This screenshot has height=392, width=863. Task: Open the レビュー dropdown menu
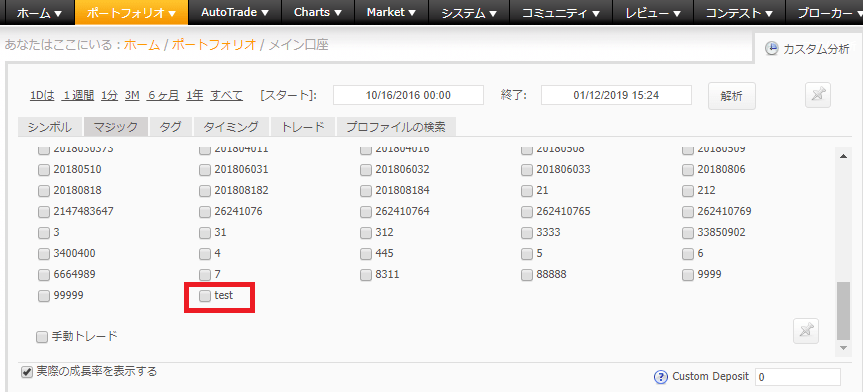click(x=652, y=13)
